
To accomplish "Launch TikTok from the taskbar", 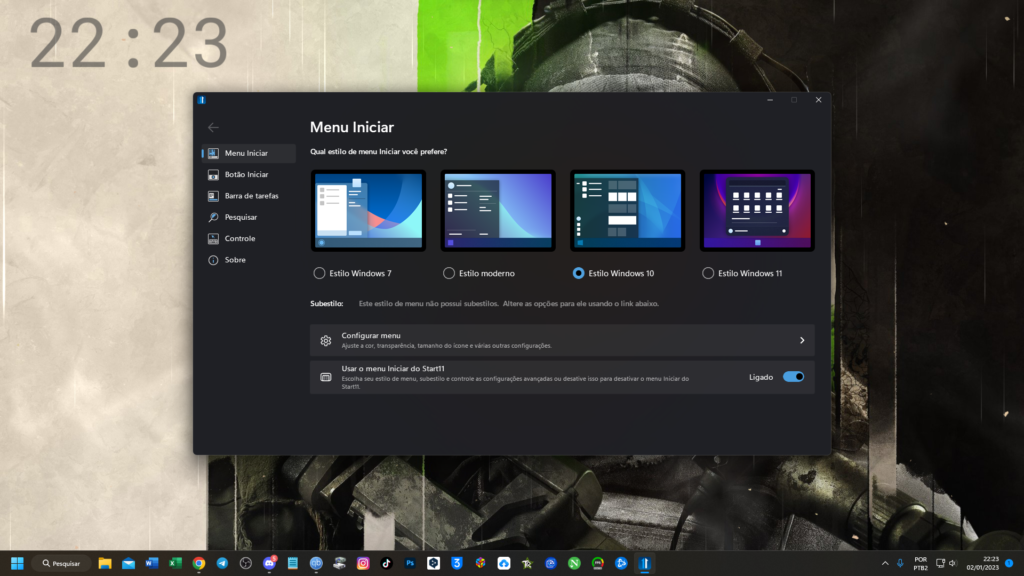I will [x=386, y=563].
